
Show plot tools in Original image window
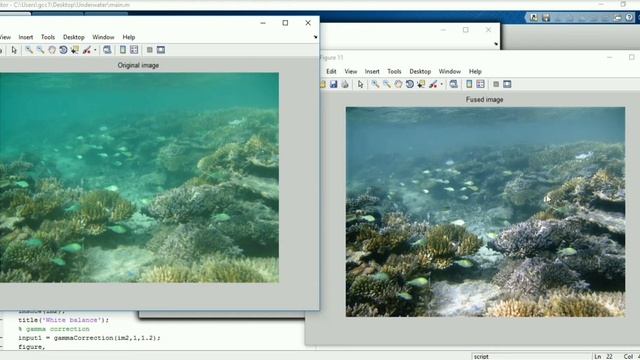[161, 50]
